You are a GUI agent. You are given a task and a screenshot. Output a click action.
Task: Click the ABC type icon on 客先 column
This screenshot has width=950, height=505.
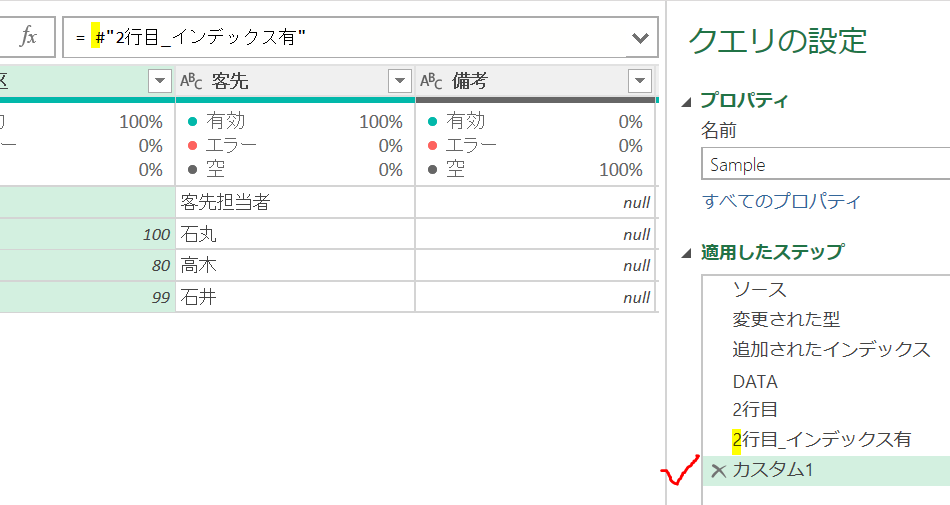(192, 81)
